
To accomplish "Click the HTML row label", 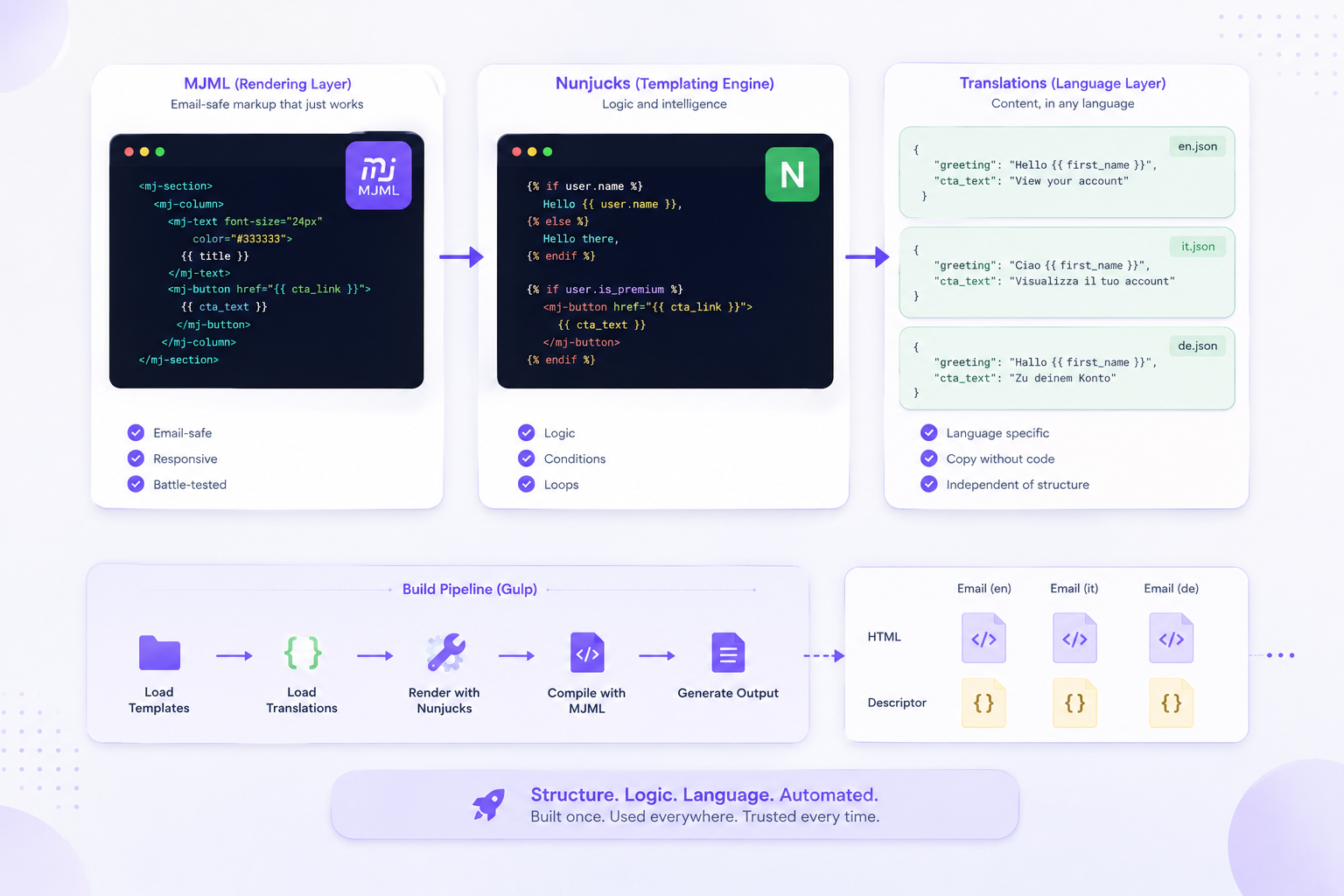I will click(x=884, y=637).
